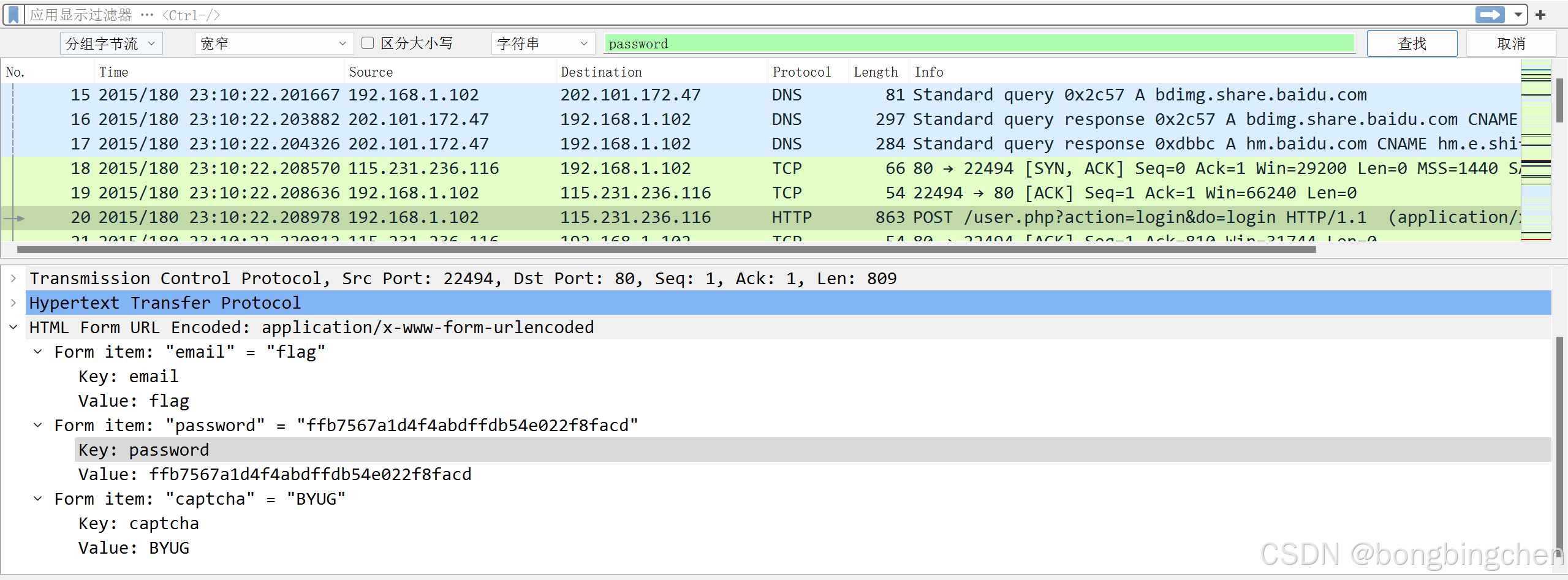The width and height of the screenshot is (1568, 580).
Task: Click the Protocol column header
Action: (x=801, y=72)
